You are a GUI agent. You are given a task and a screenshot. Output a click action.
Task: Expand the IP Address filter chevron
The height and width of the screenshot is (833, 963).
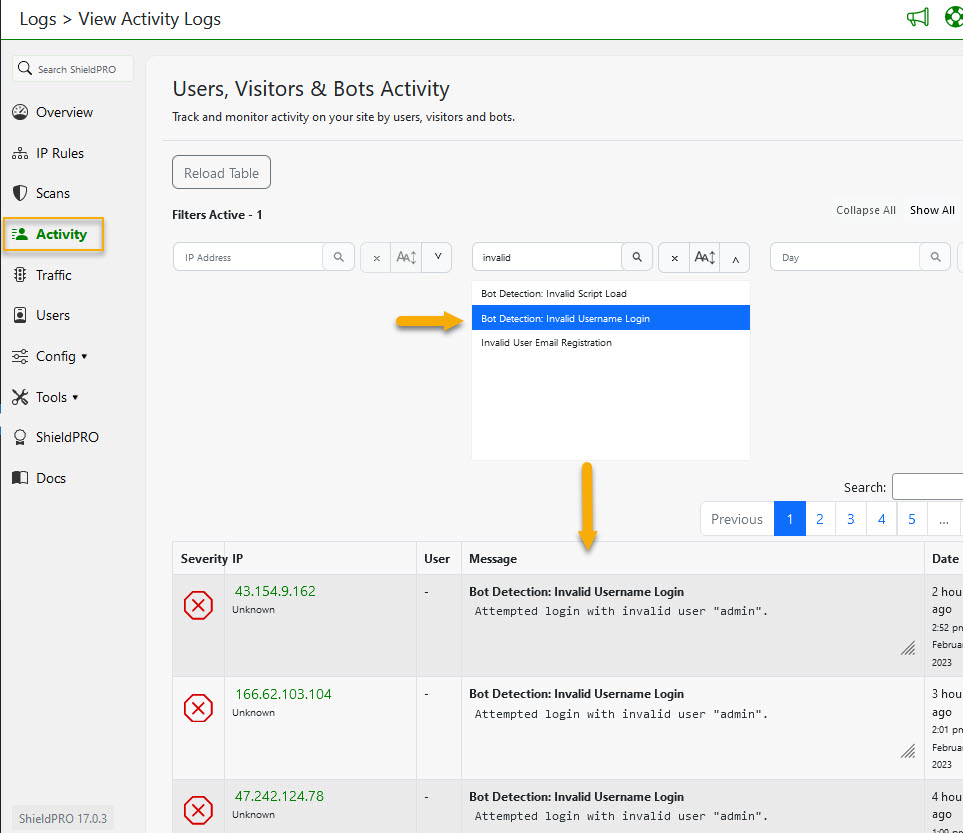(437, 257)
